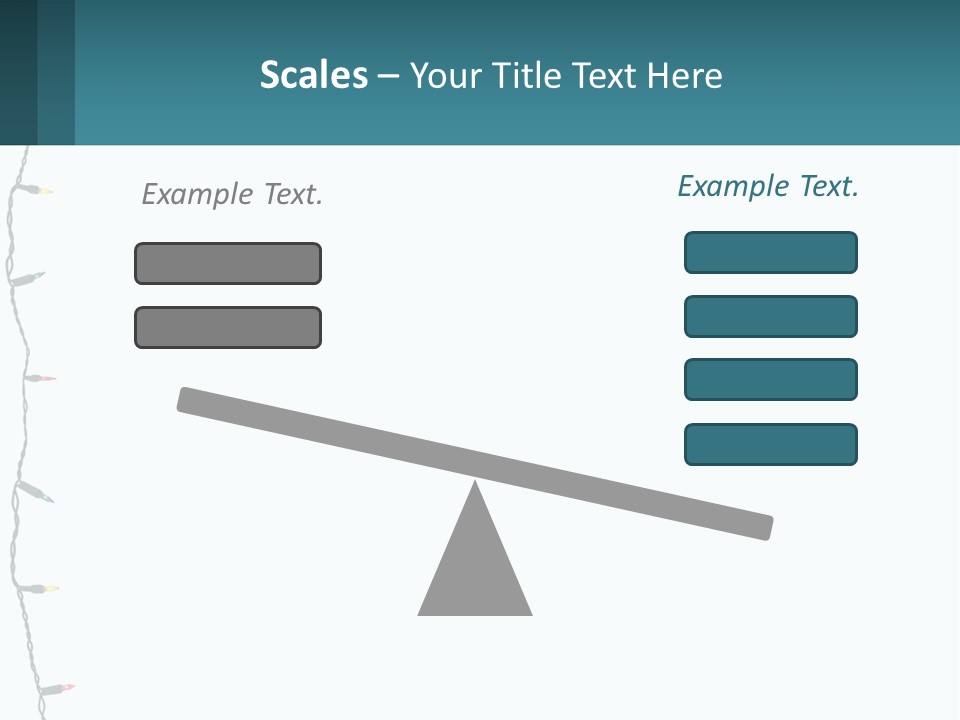The image size is (960, 720).
Task: Click the lower yellow bulb on light string
Action: point(47,588)
